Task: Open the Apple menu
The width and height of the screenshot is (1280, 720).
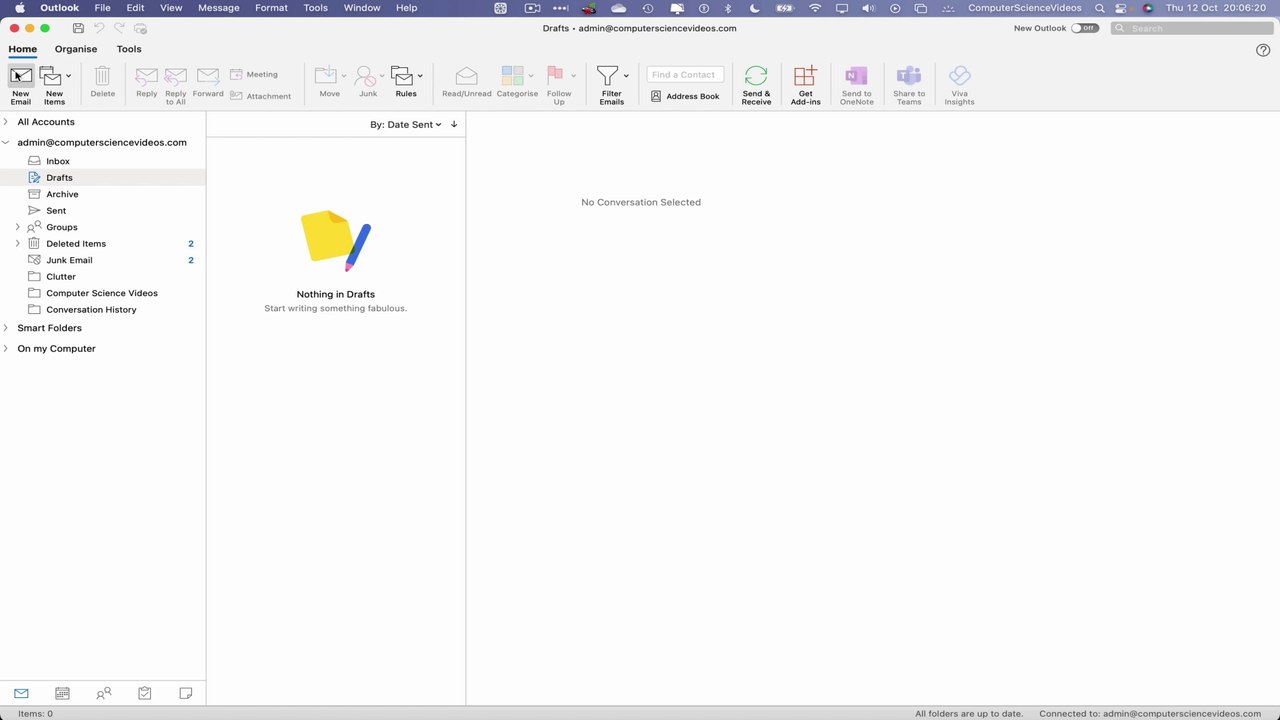Action: [x=19, y=8]
